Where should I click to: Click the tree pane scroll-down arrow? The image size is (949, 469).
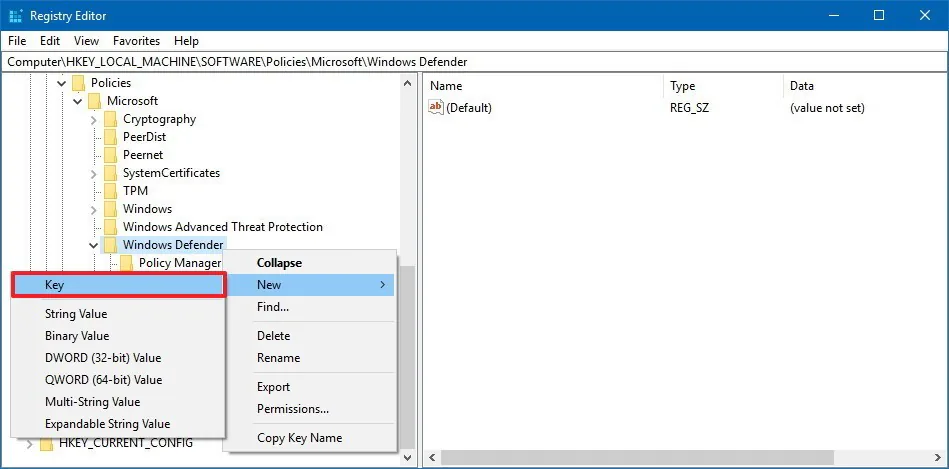[408, 458]
